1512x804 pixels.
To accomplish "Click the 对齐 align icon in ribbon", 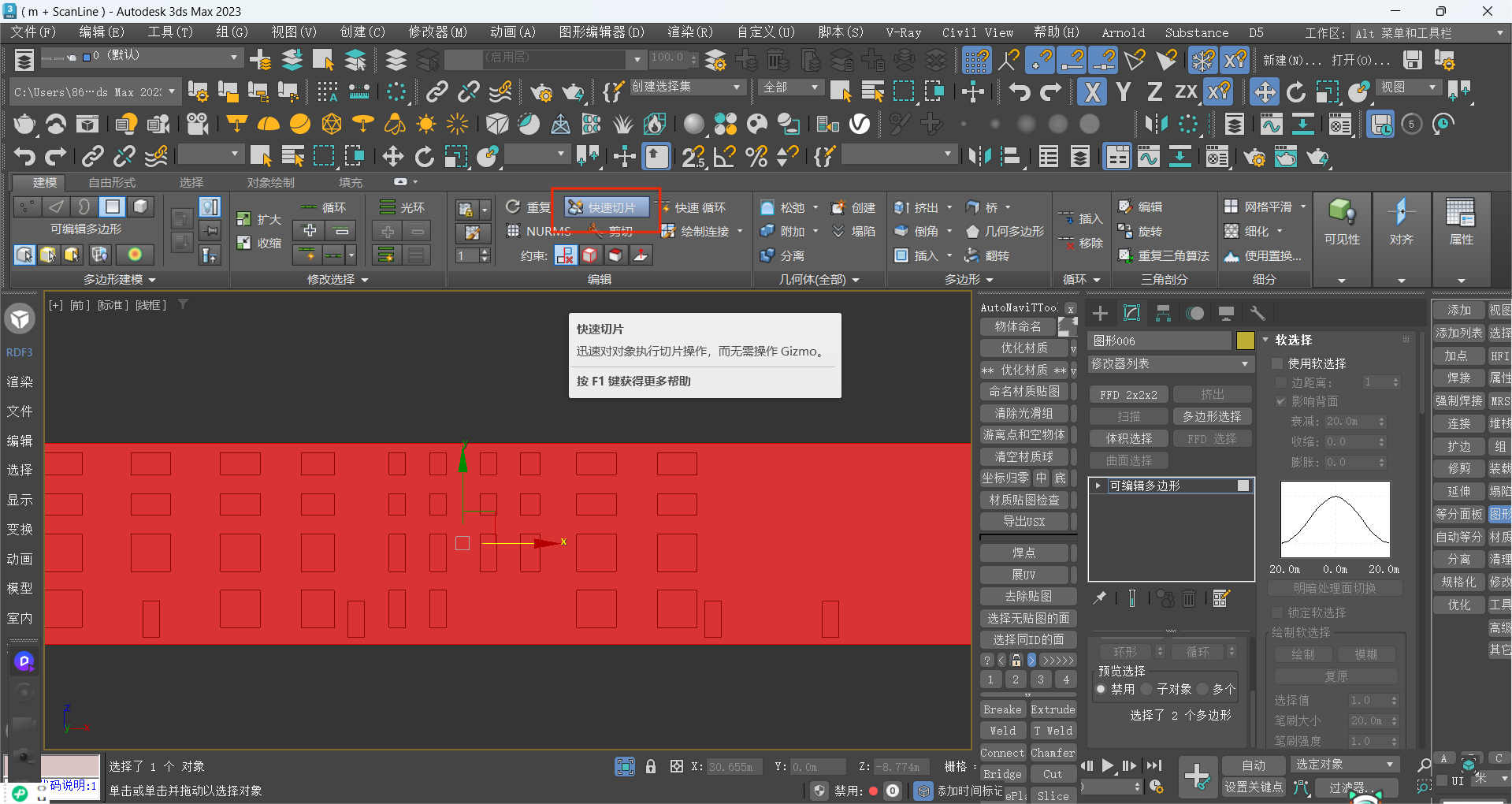I will coord(1401,221).
